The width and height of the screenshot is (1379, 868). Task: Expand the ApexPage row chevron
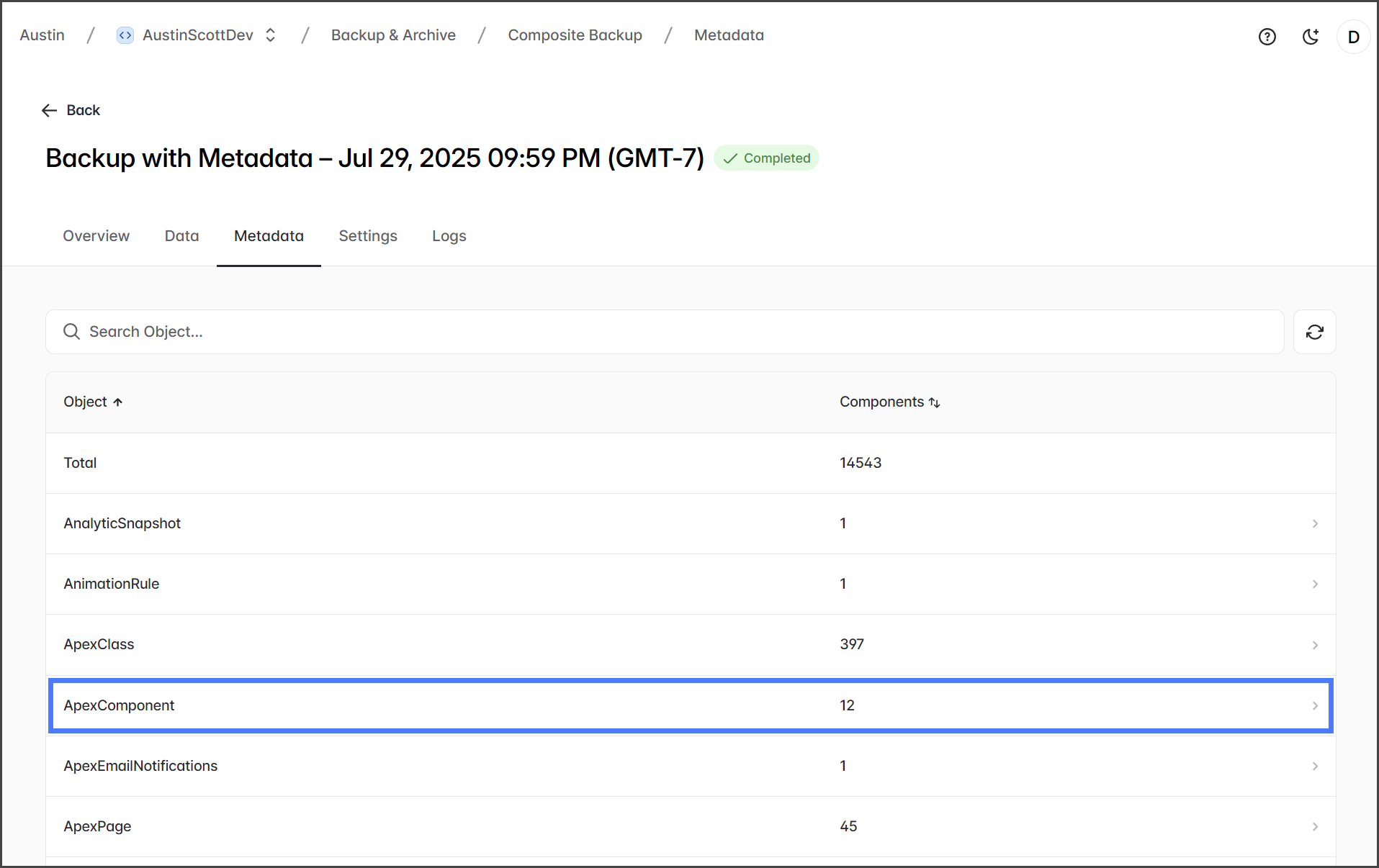tap(1315, 827)
